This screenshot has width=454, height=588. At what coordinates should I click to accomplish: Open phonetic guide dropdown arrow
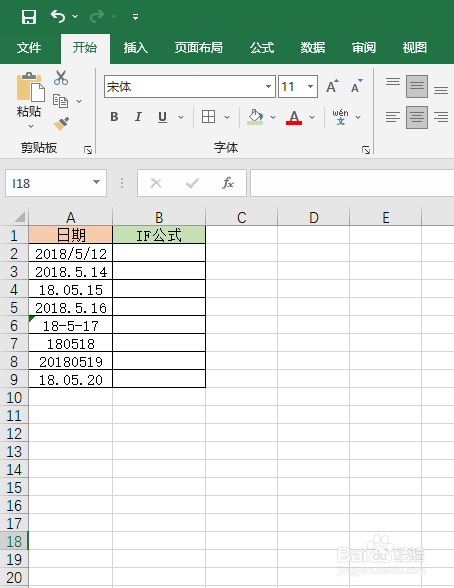point(358,117)
